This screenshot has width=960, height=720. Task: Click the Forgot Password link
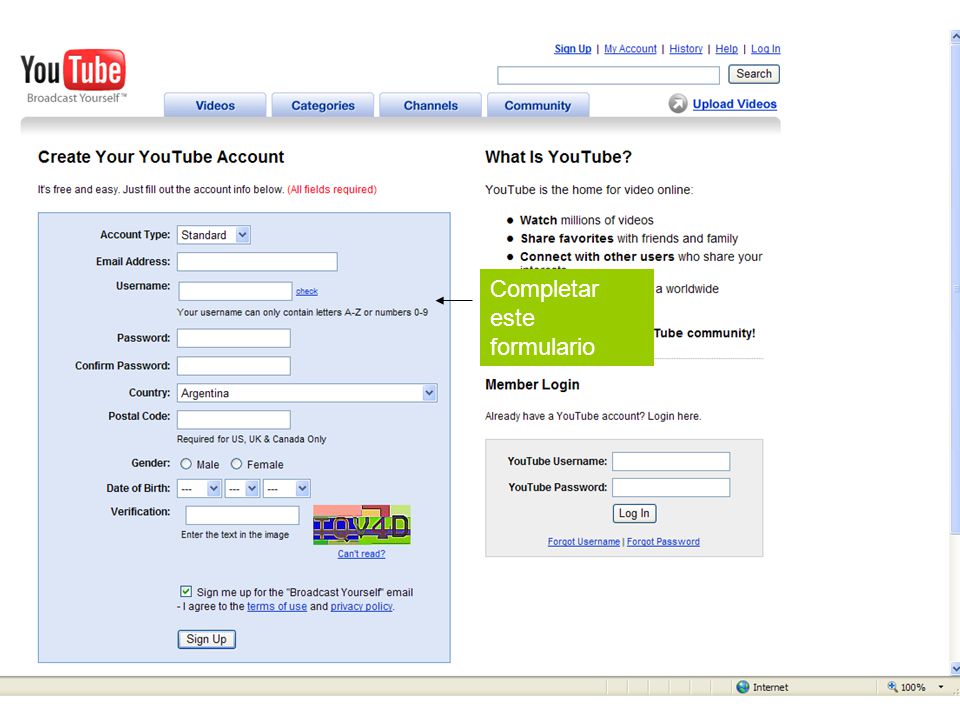663,542
